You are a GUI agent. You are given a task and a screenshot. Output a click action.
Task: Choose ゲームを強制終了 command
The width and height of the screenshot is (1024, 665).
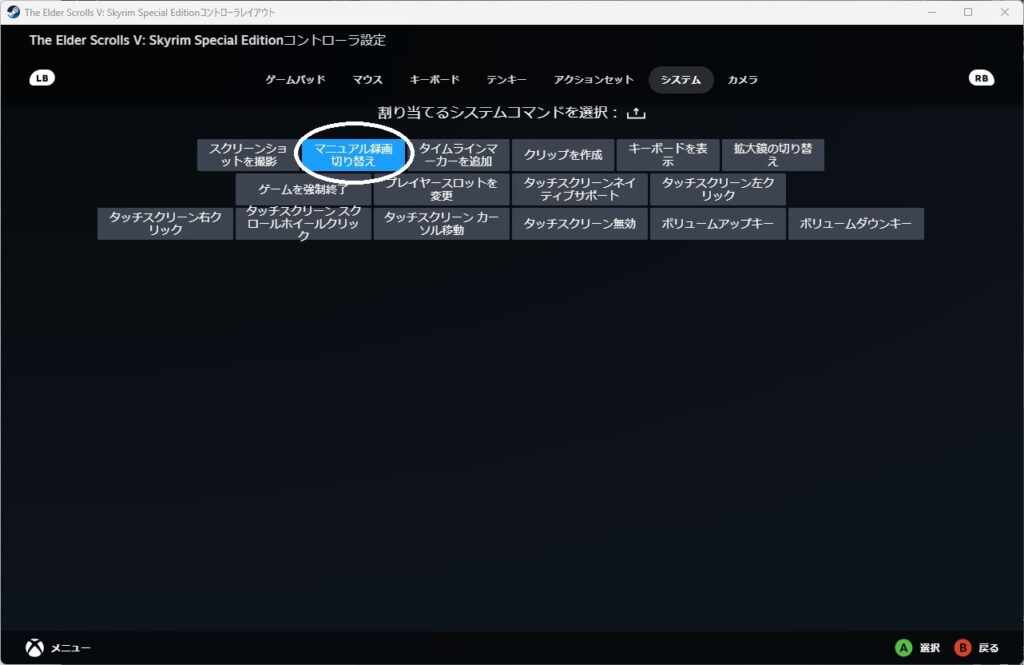[x=303, y=189]
